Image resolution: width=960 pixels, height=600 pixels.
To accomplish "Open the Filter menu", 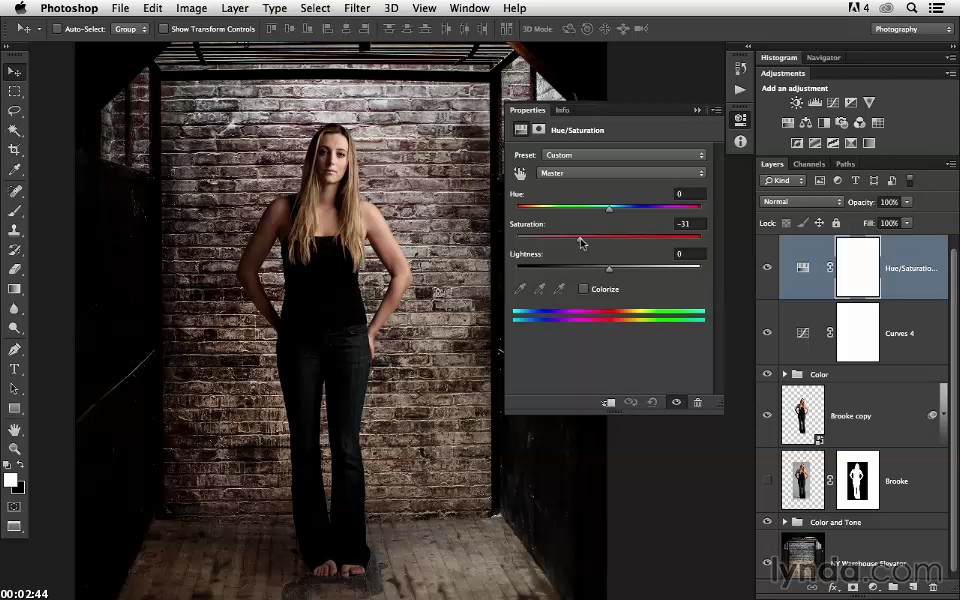I will tap(356, 8).
